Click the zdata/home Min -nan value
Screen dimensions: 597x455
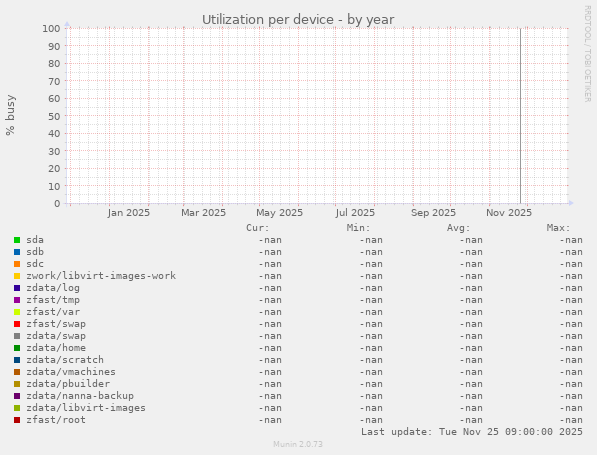pos(371,348)
